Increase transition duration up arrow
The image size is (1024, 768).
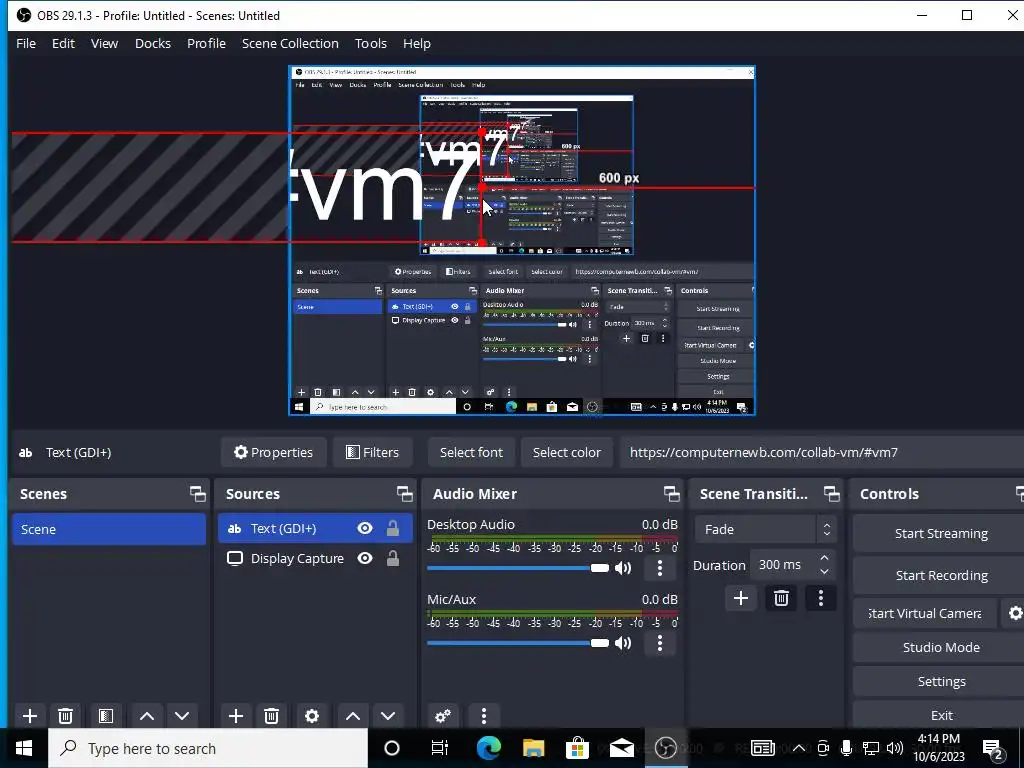tap(824, 558)
